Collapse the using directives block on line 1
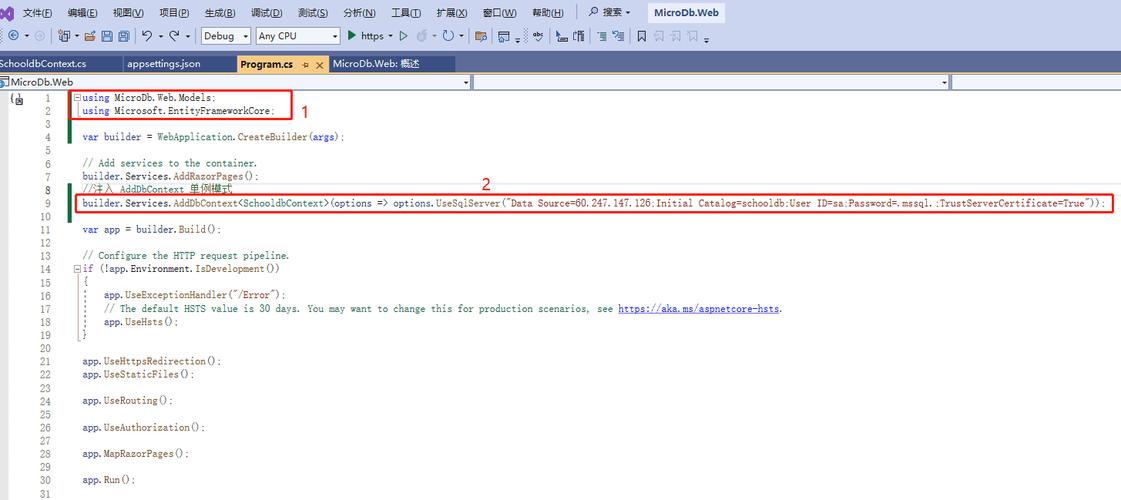Viewport: 1121px width, 500px height. pyautogui.click(x=76, y=98)
